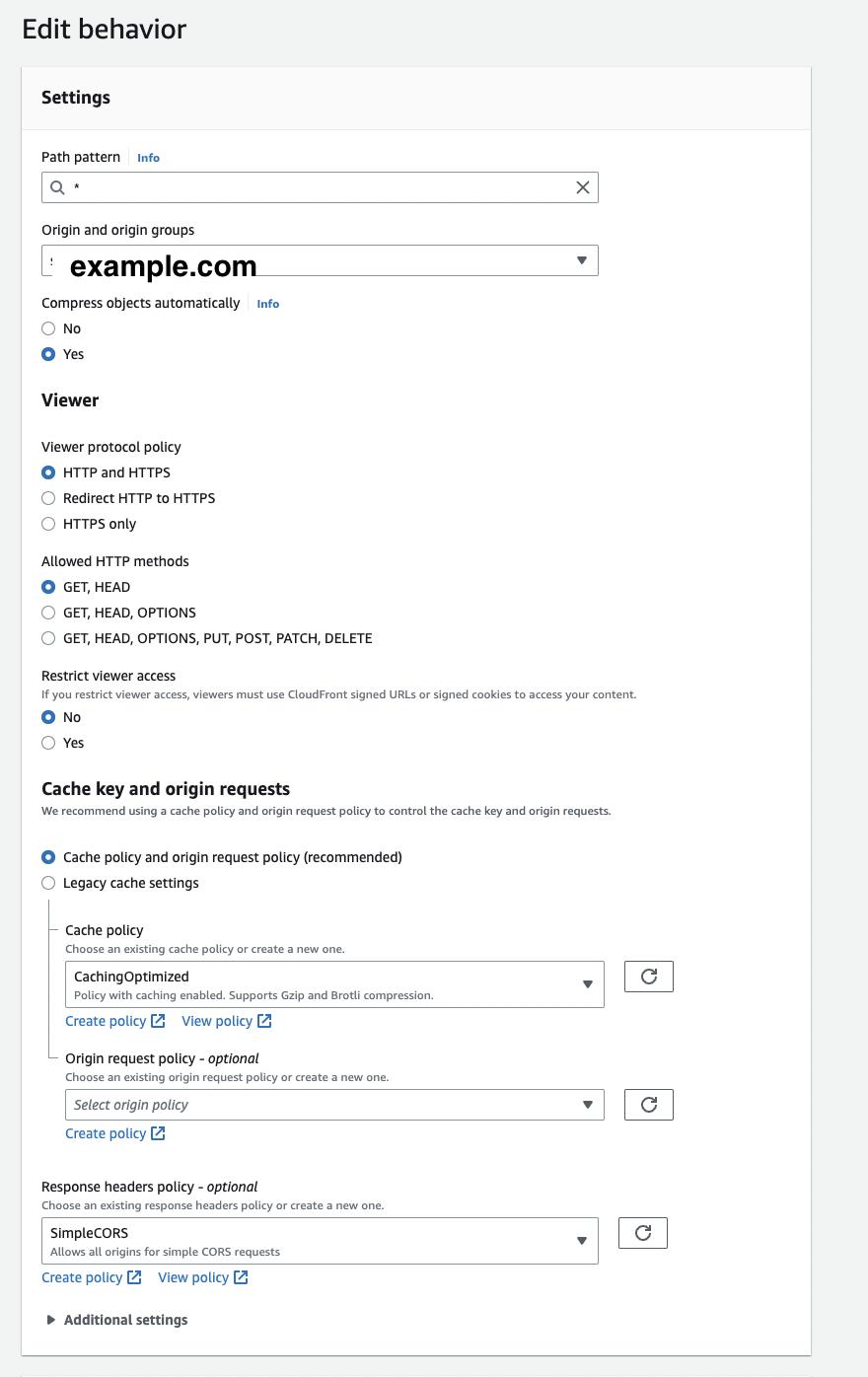Viewport: 868px width, 1377px height.
Task: Select GET, HEAD, OPTIONS methods
Action: pyautogui.click(x=48, y=613)
